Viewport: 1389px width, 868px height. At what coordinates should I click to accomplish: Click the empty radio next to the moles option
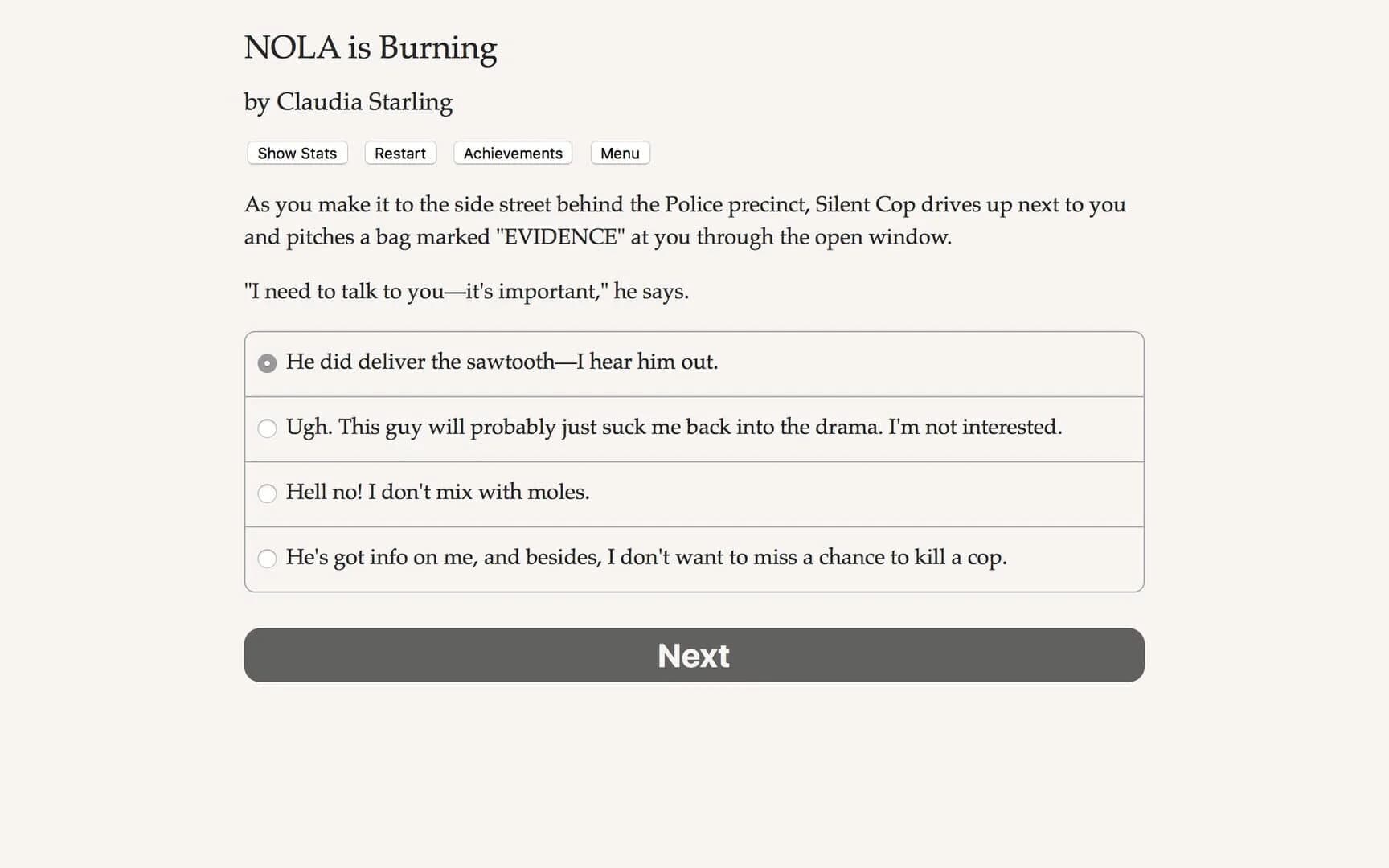[267, 493]
